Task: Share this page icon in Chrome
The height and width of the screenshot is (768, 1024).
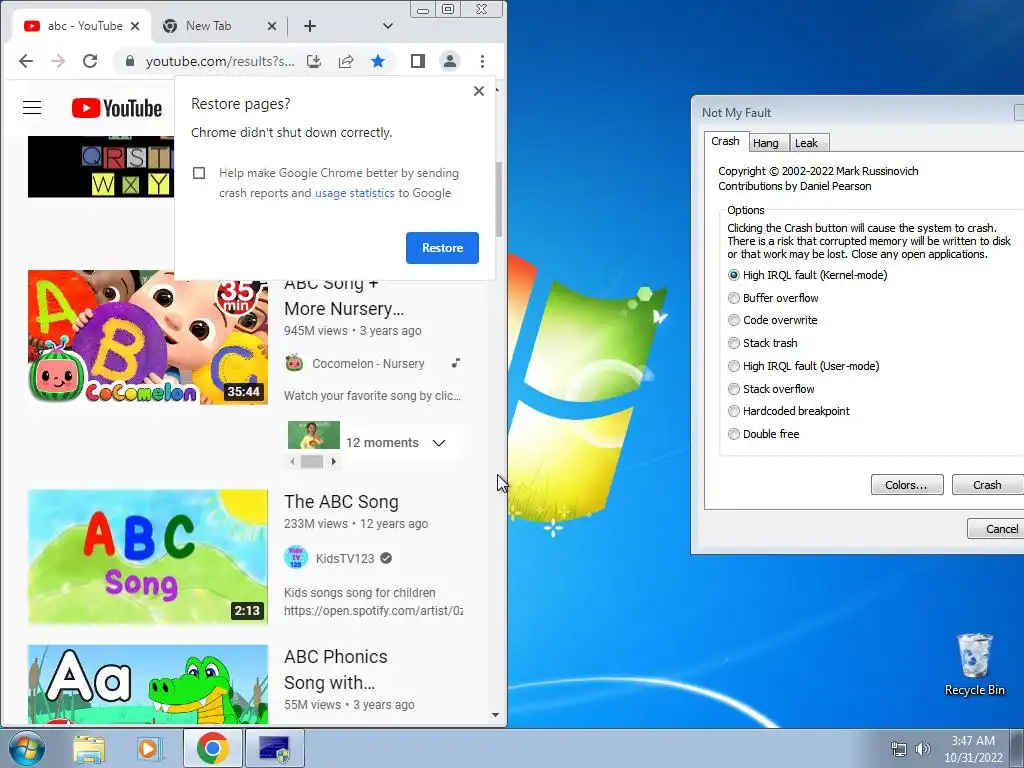Action: (346, 61)
